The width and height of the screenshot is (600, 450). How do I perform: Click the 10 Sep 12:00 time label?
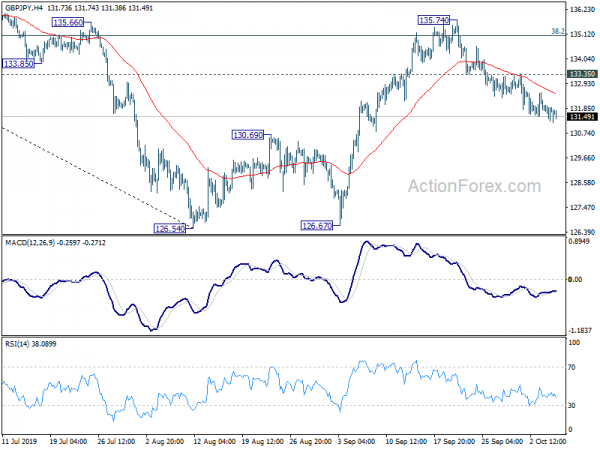pyautogui.click(x=406, y=441)
